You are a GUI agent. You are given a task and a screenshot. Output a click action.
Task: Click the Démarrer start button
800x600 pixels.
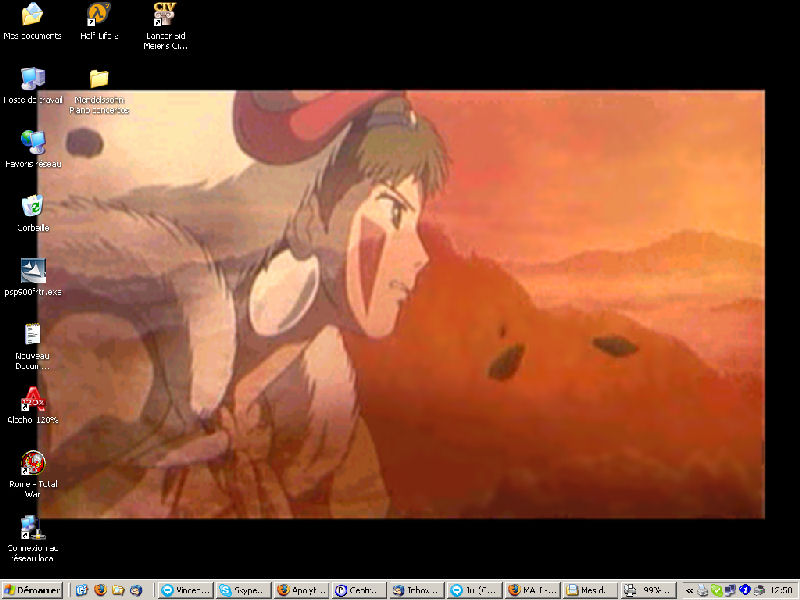pos(32,590)
